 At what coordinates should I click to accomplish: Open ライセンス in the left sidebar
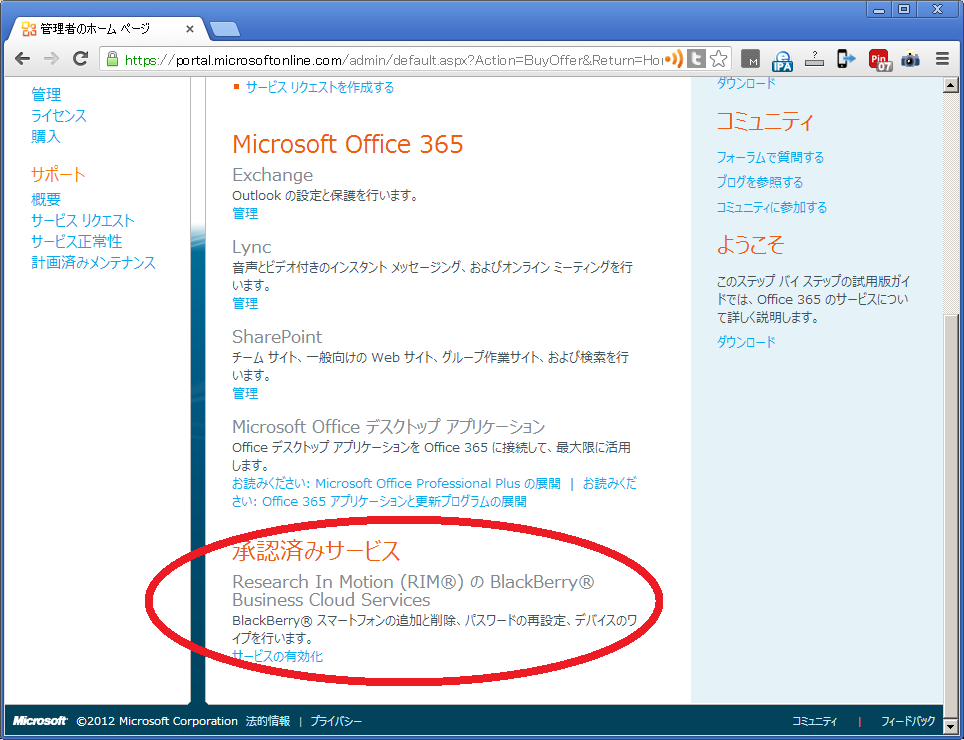[59, 116]
